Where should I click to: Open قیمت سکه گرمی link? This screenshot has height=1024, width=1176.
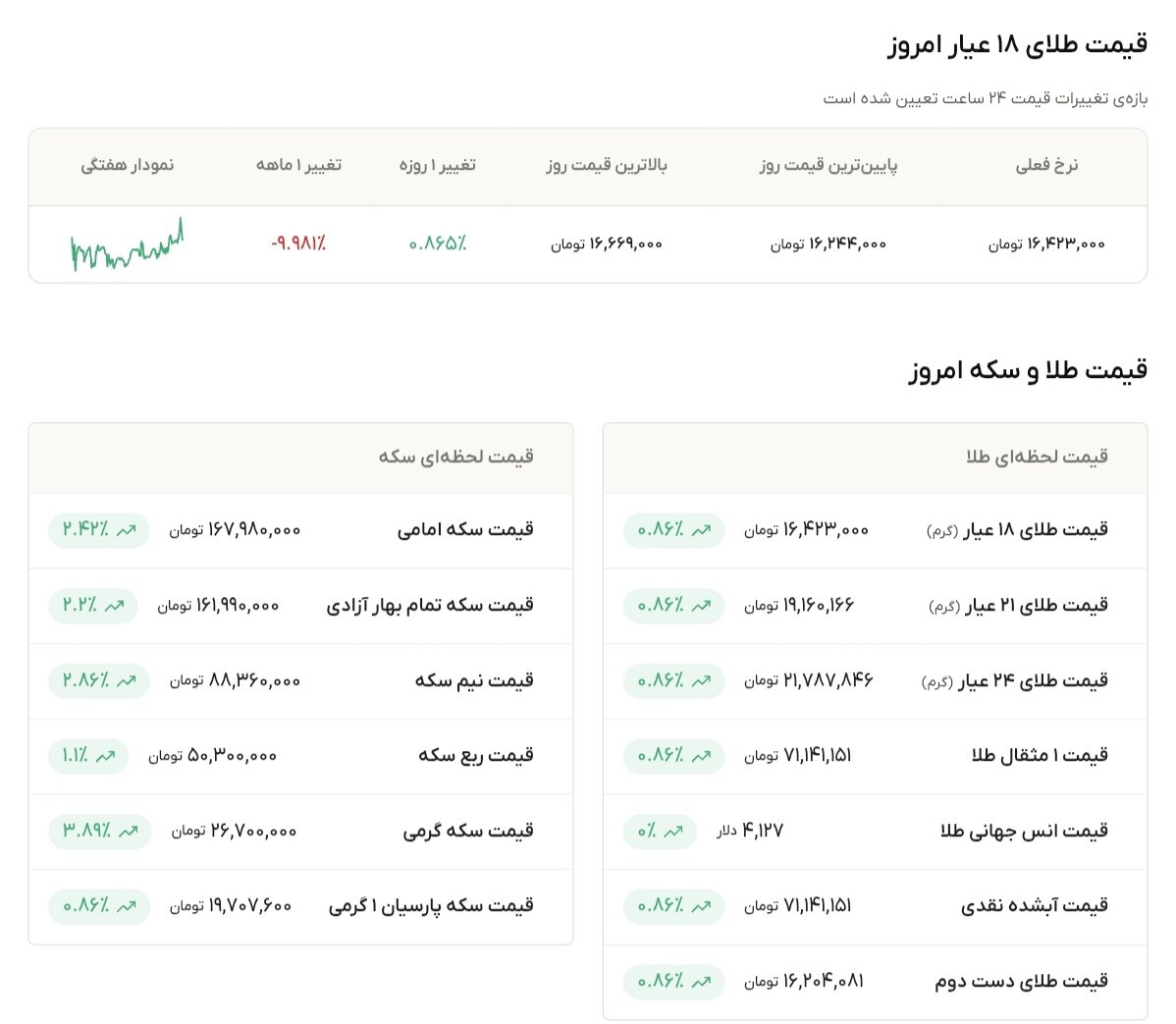click(x=468, y=831)
